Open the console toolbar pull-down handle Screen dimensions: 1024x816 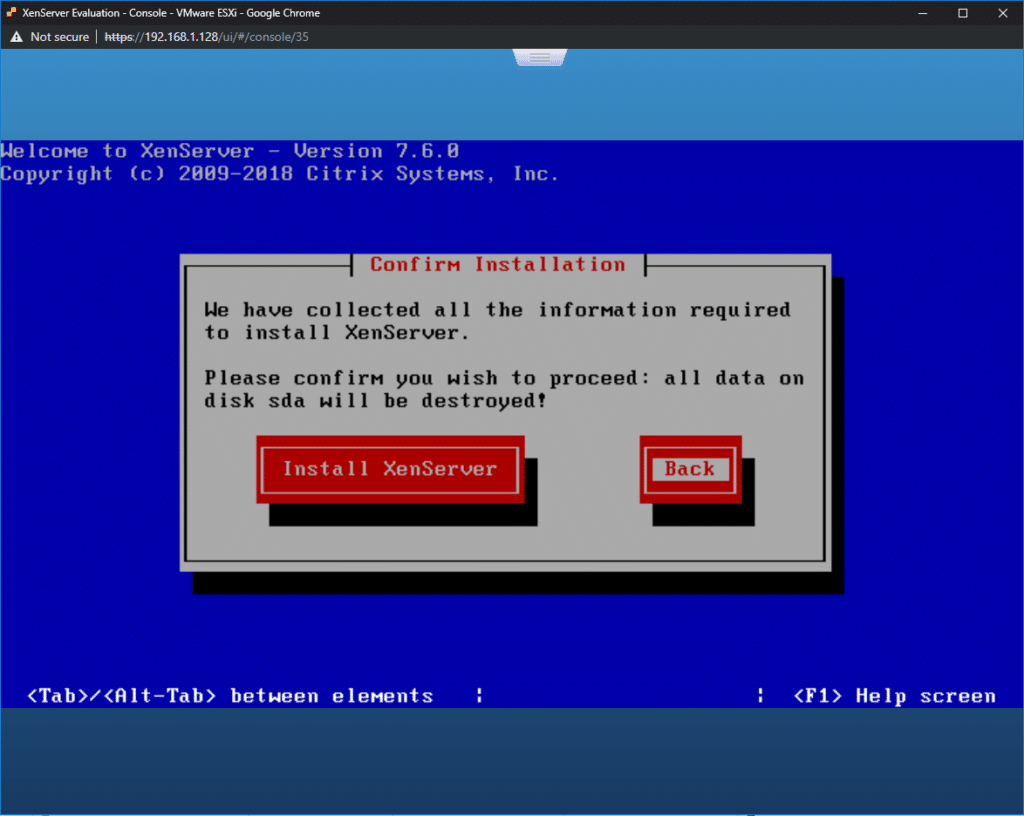coord(539,58)
